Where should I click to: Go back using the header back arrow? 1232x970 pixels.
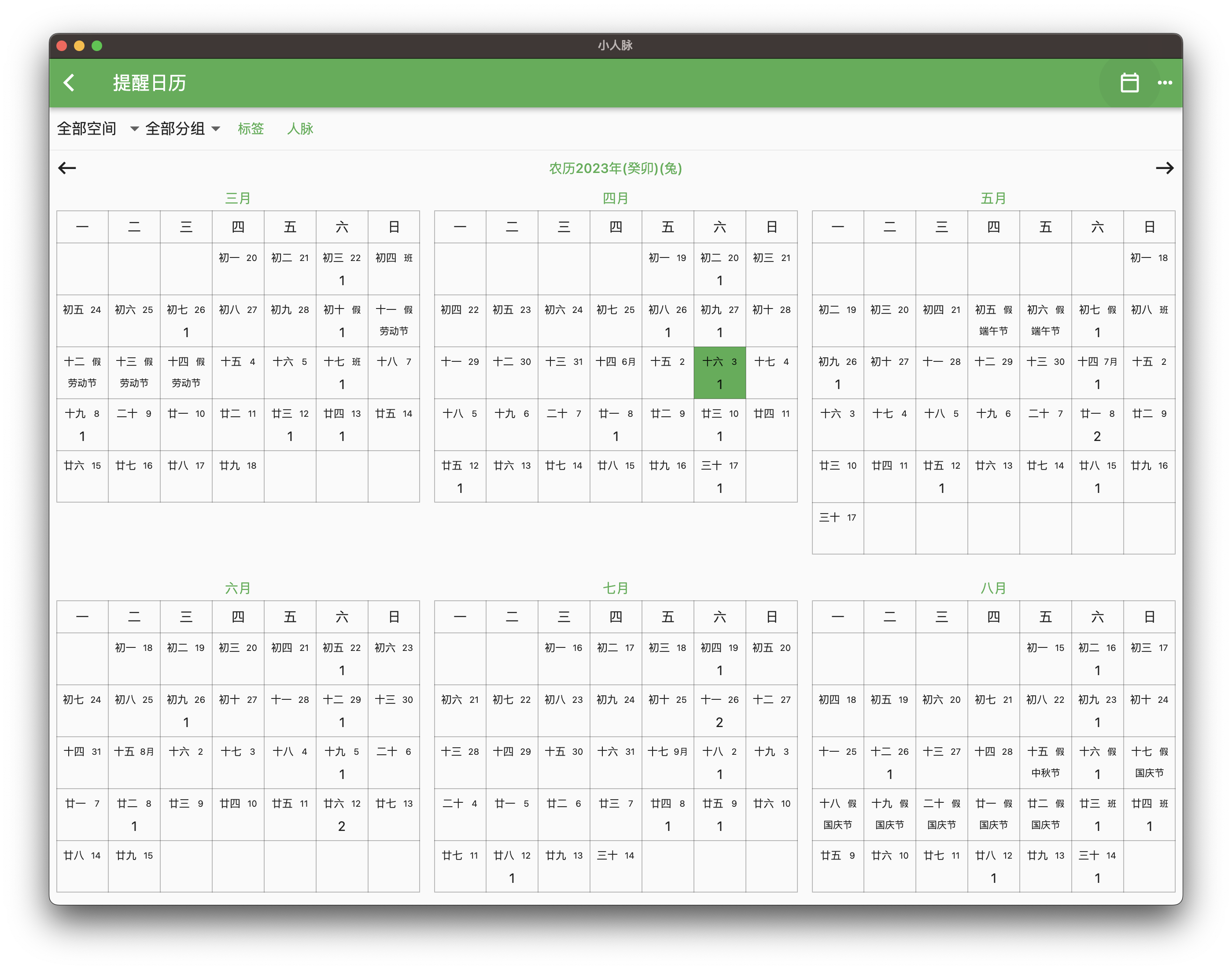pyautogui.click(x=69, y=83)
